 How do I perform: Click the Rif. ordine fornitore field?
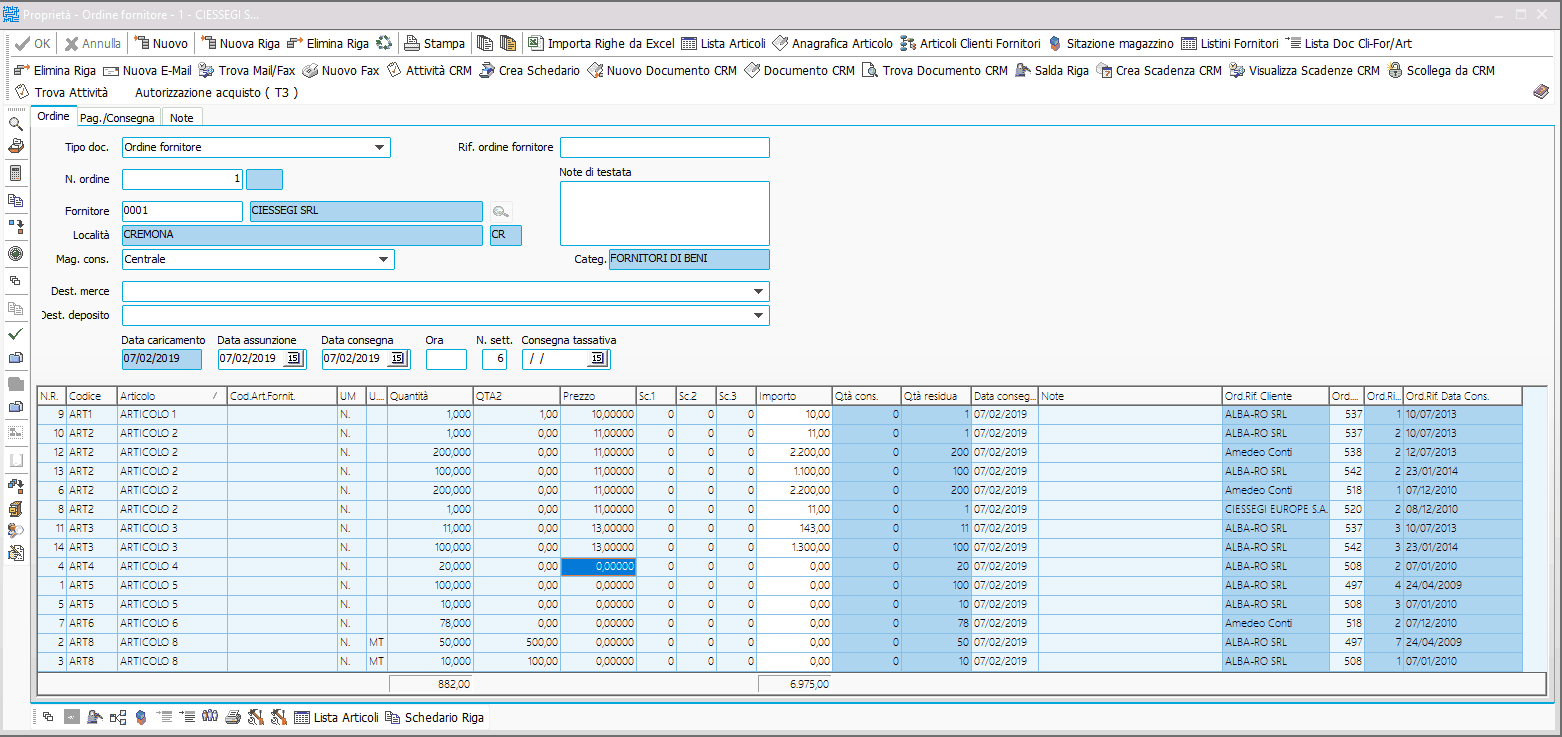(x=665, y=148)
